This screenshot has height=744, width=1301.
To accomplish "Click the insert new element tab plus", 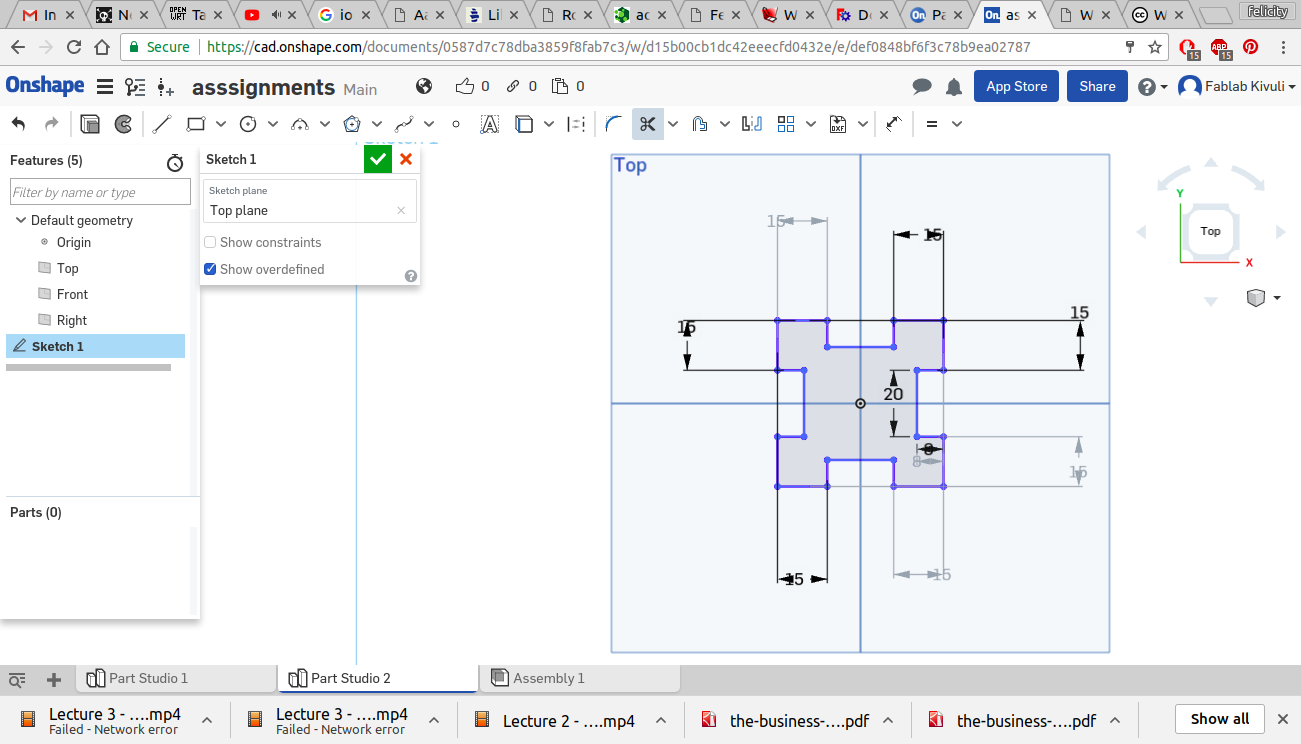I will [54, 680].
